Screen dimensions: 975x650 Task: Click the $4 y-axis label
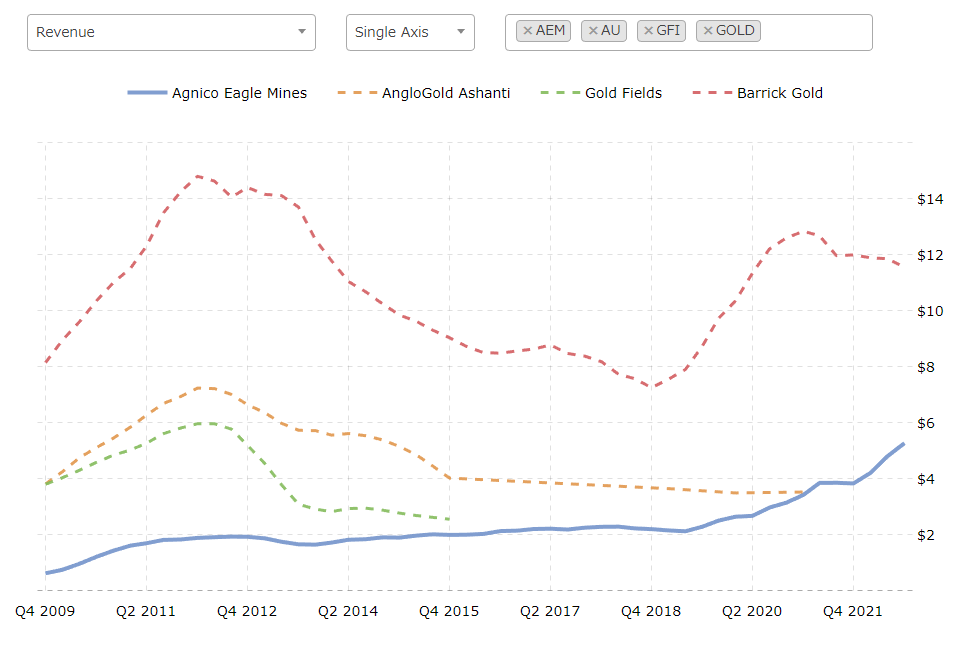tap(926, 479)
